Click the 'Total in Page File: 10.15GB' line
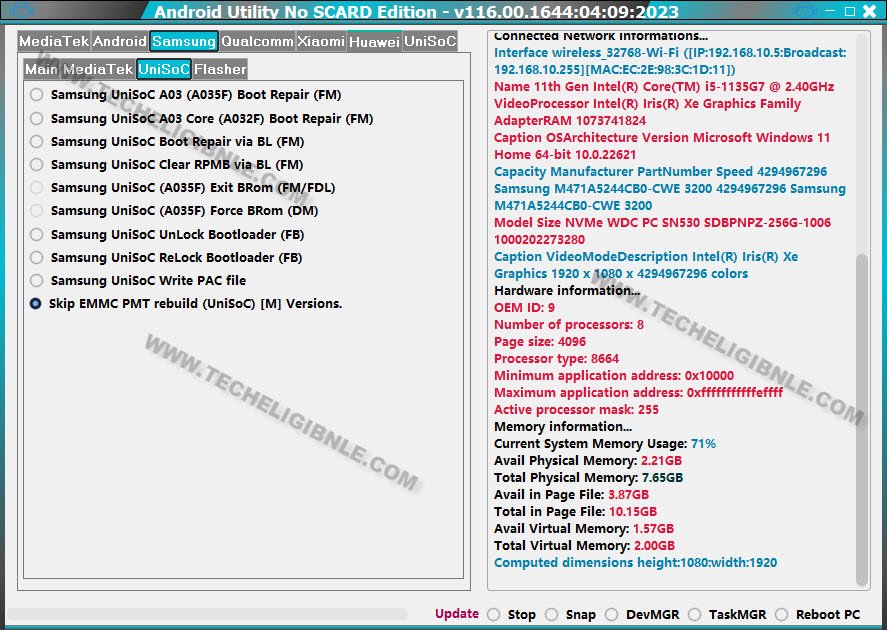The width and height of the screenshot is (887, 630). click(x=575, y=511)
